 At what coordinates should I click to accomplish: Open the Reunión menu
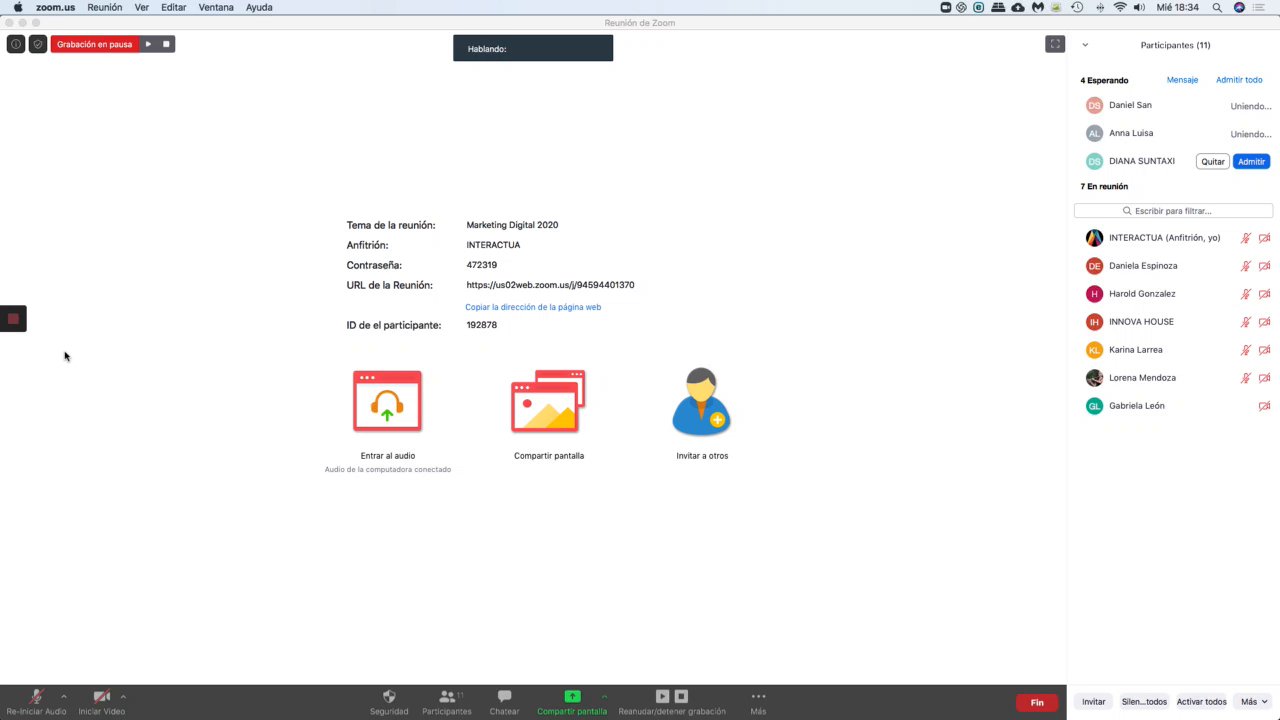pyautogui.click(x=104, y=7)
